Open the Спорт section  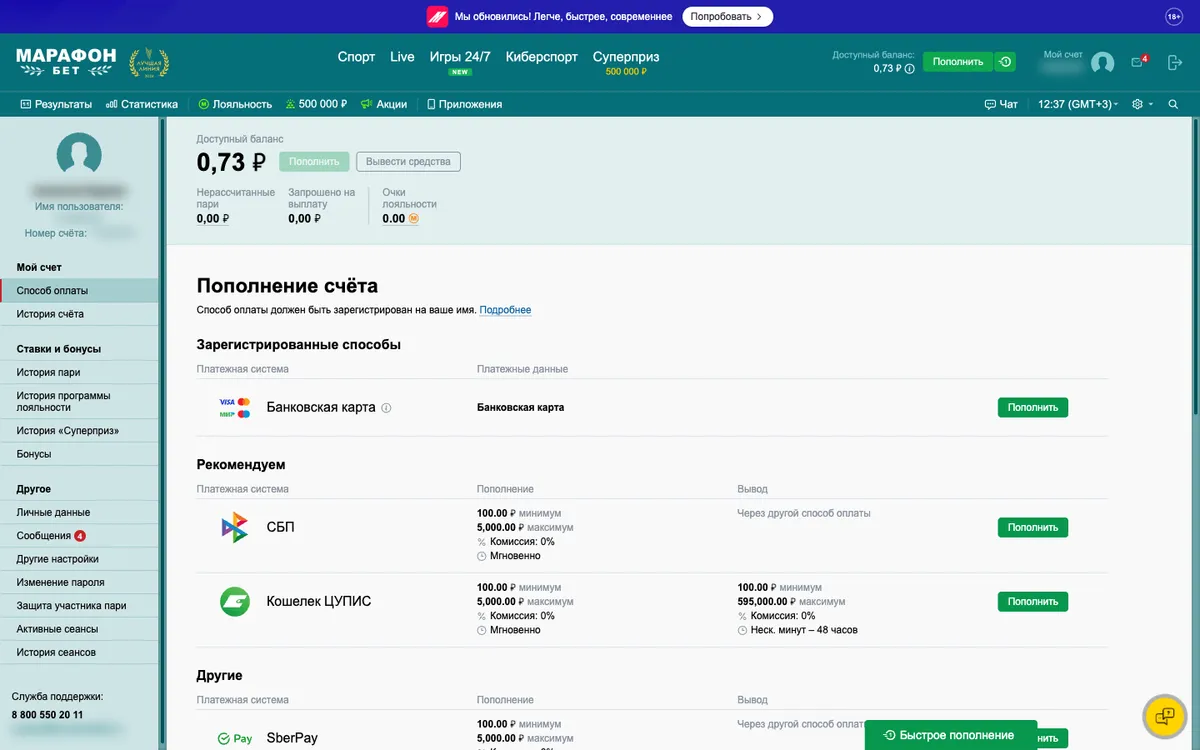pyautogui.click(x=356, y=57)
